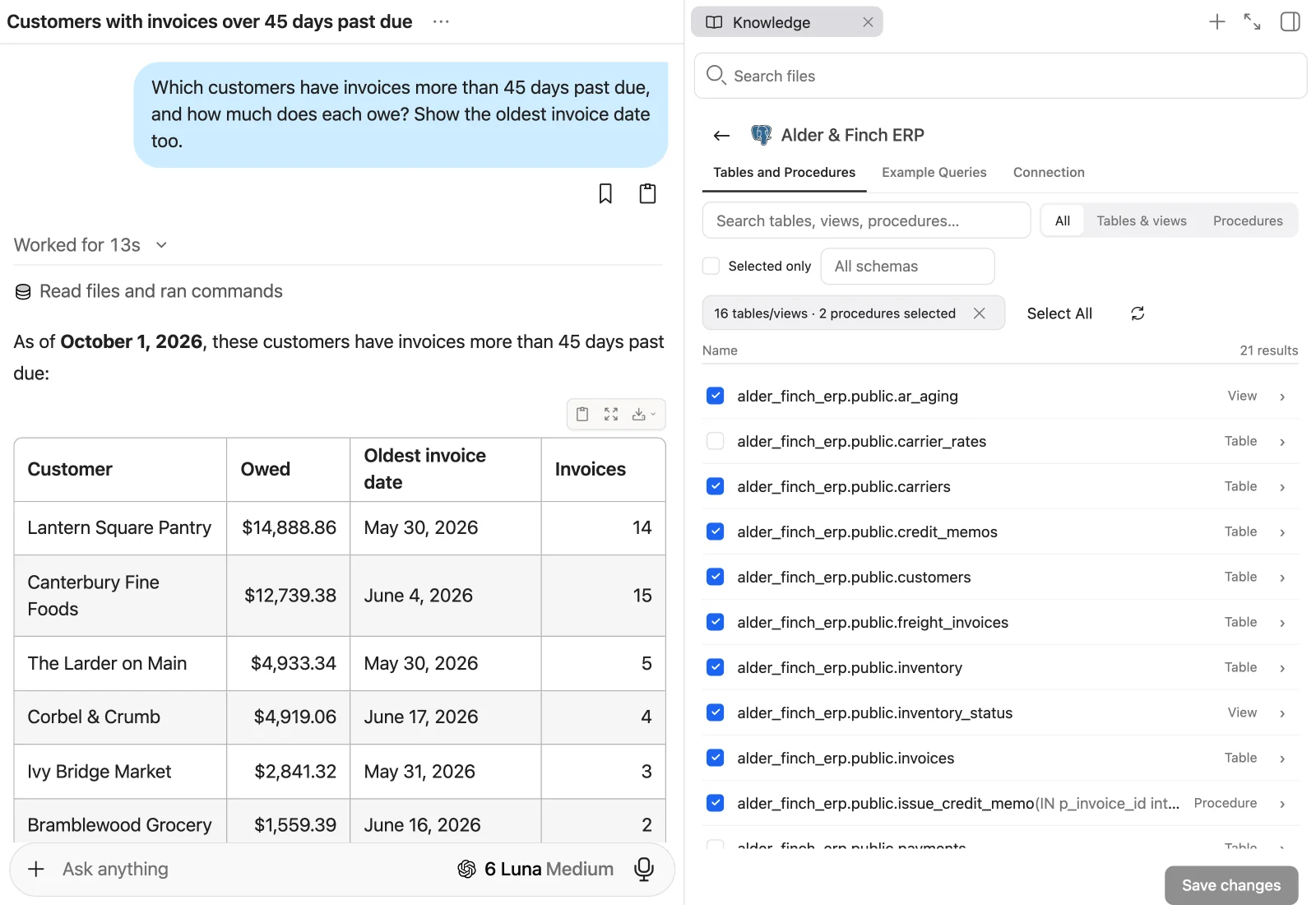This screenshot has width=1316, height=905.
Task: Click the database icon beside Read files
Action: click(x=23, y=292)
